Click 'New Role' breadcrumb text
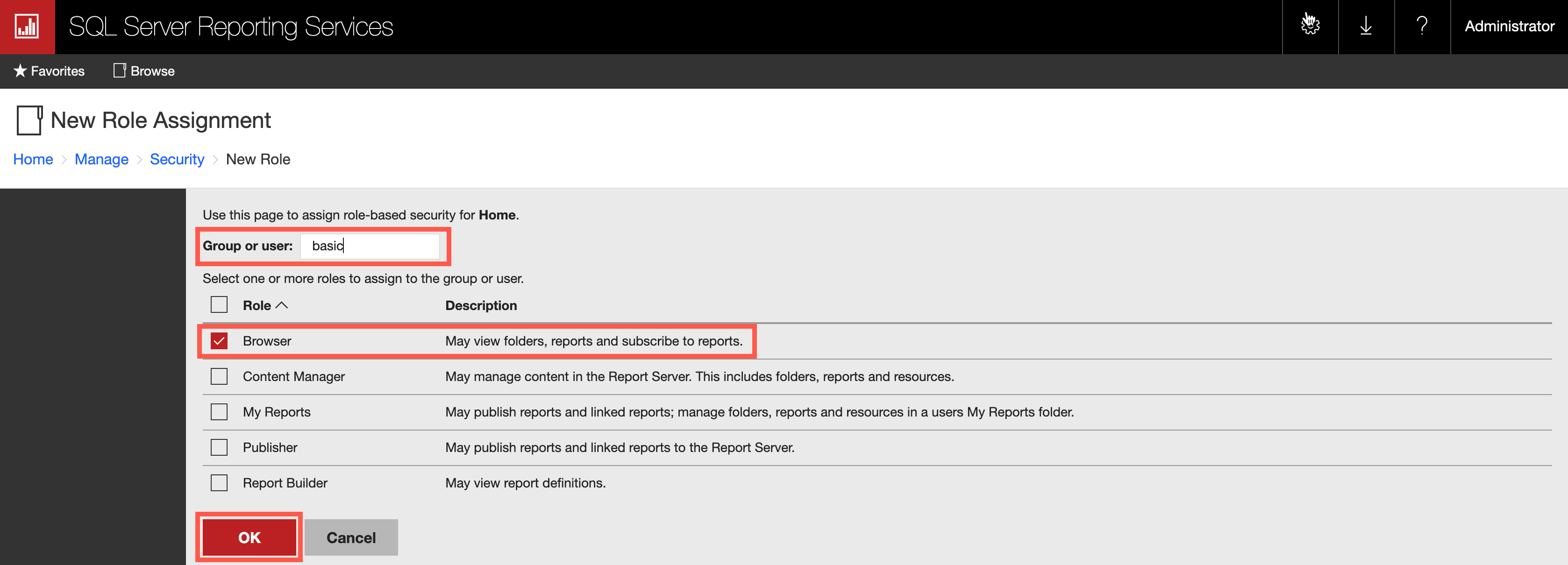The width and height of the screenshot is (1568, 565). pyautogui.click(x=258, y=159)
